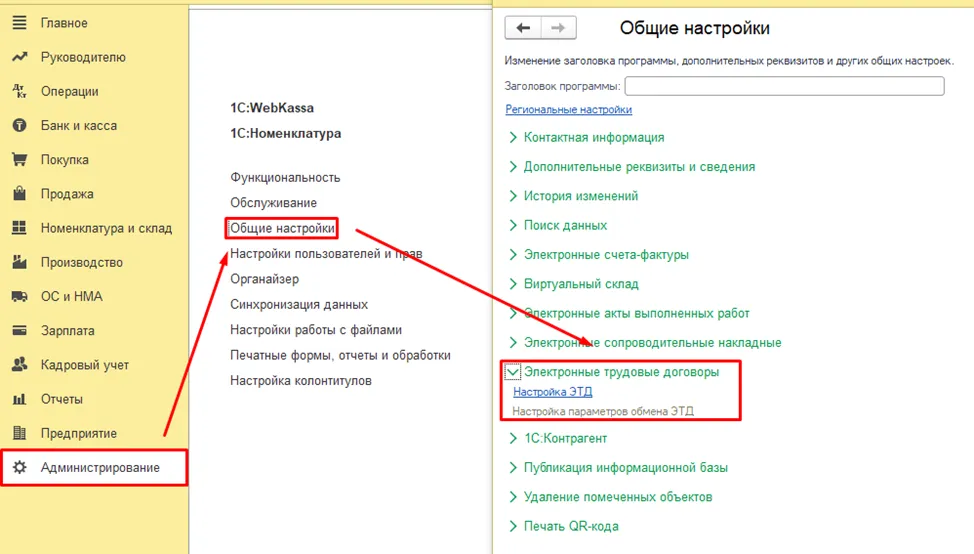Click the hamburger icon next to Главное
This screenshot has height=554, width=974.
pos(19,23)
